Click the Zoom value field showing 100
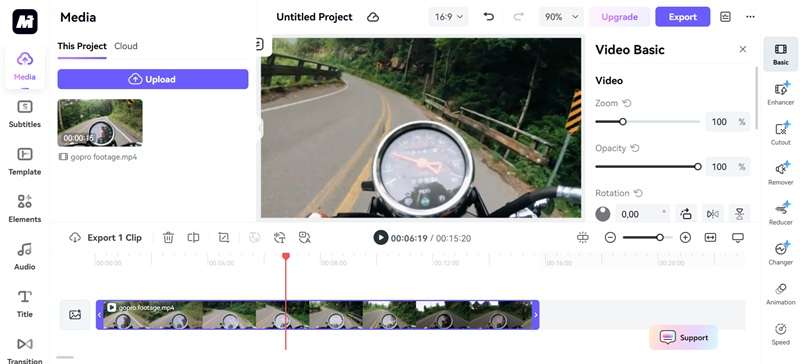Viewport: 800px width, 364px height. [728, 122]
